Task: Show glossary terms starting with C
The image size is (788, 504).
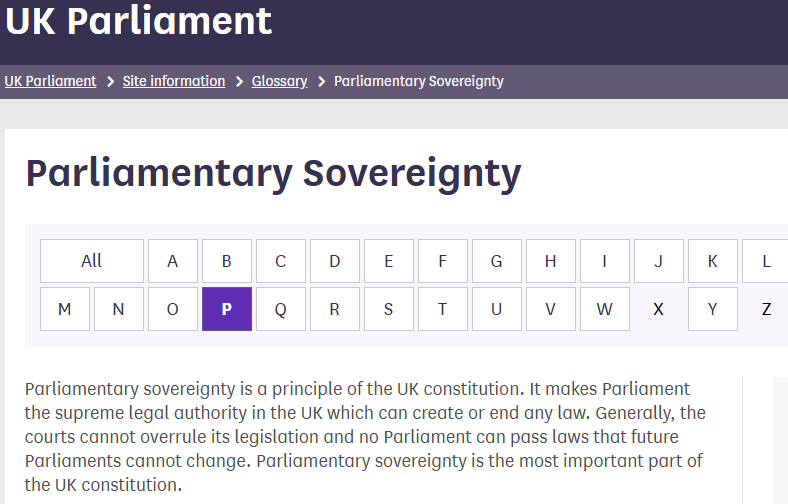Action: 281,261
